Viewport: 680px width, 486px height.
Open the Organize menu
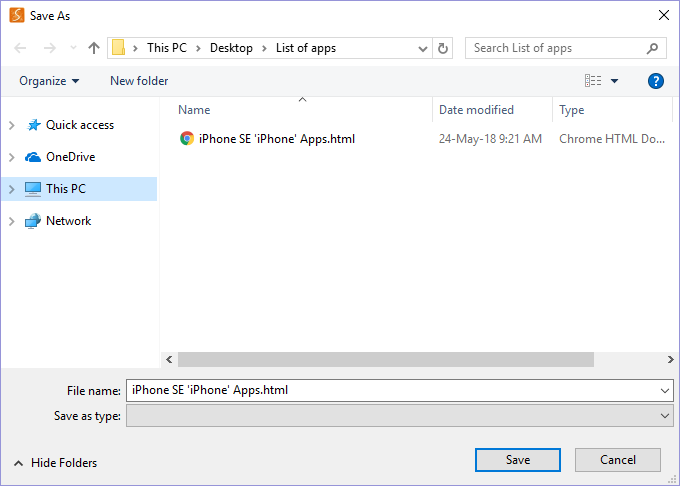pos(49,81)
